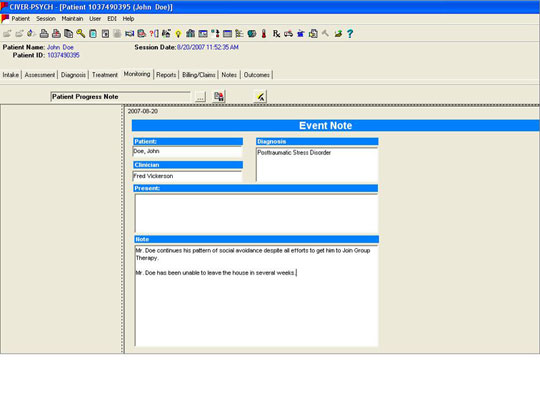Click the building toolbar icon
This screenshot has width=540, height=396.
(190, 33)
